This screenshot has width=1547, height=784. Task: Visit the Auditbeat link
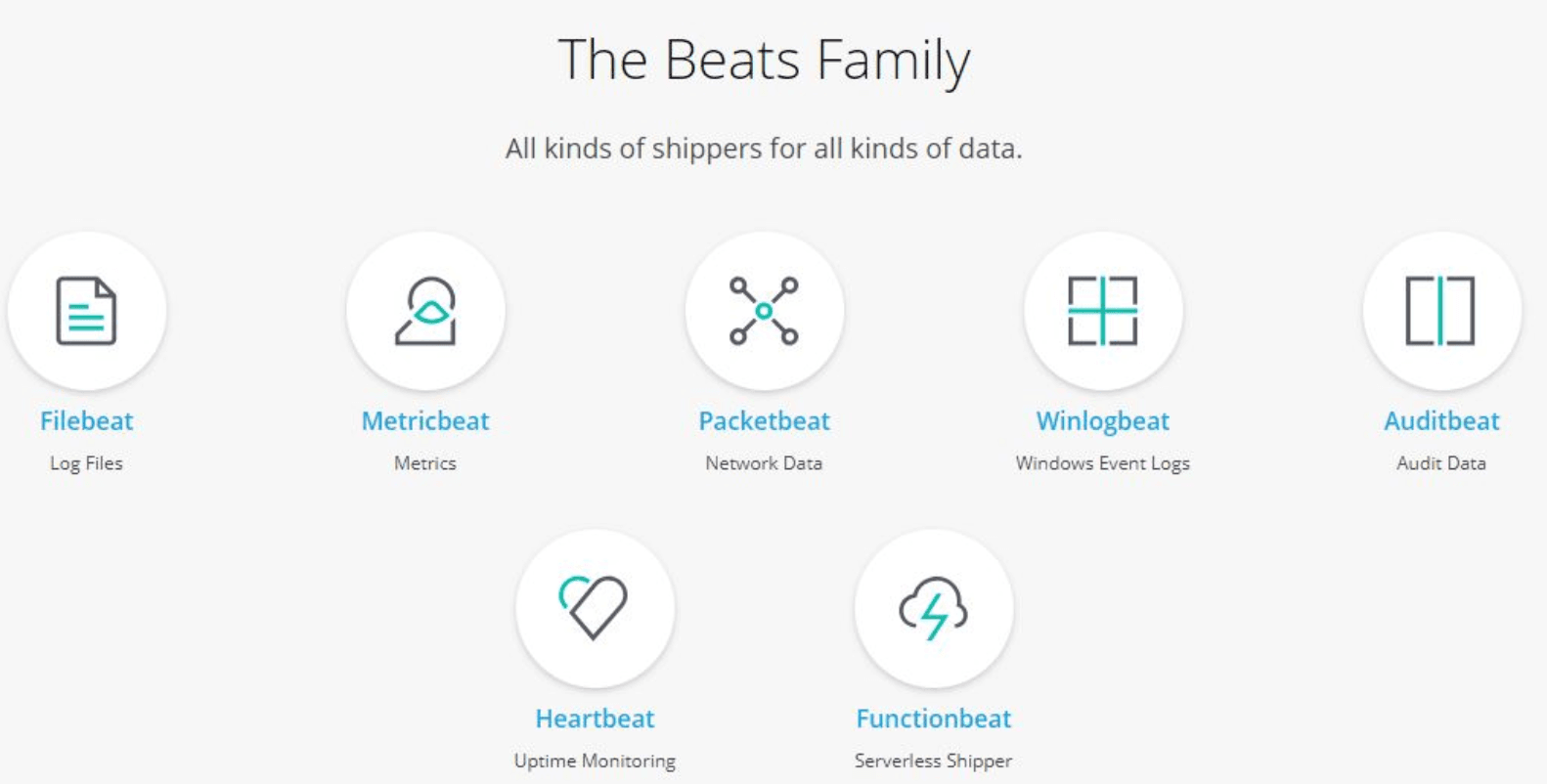tap(1440, 421)
